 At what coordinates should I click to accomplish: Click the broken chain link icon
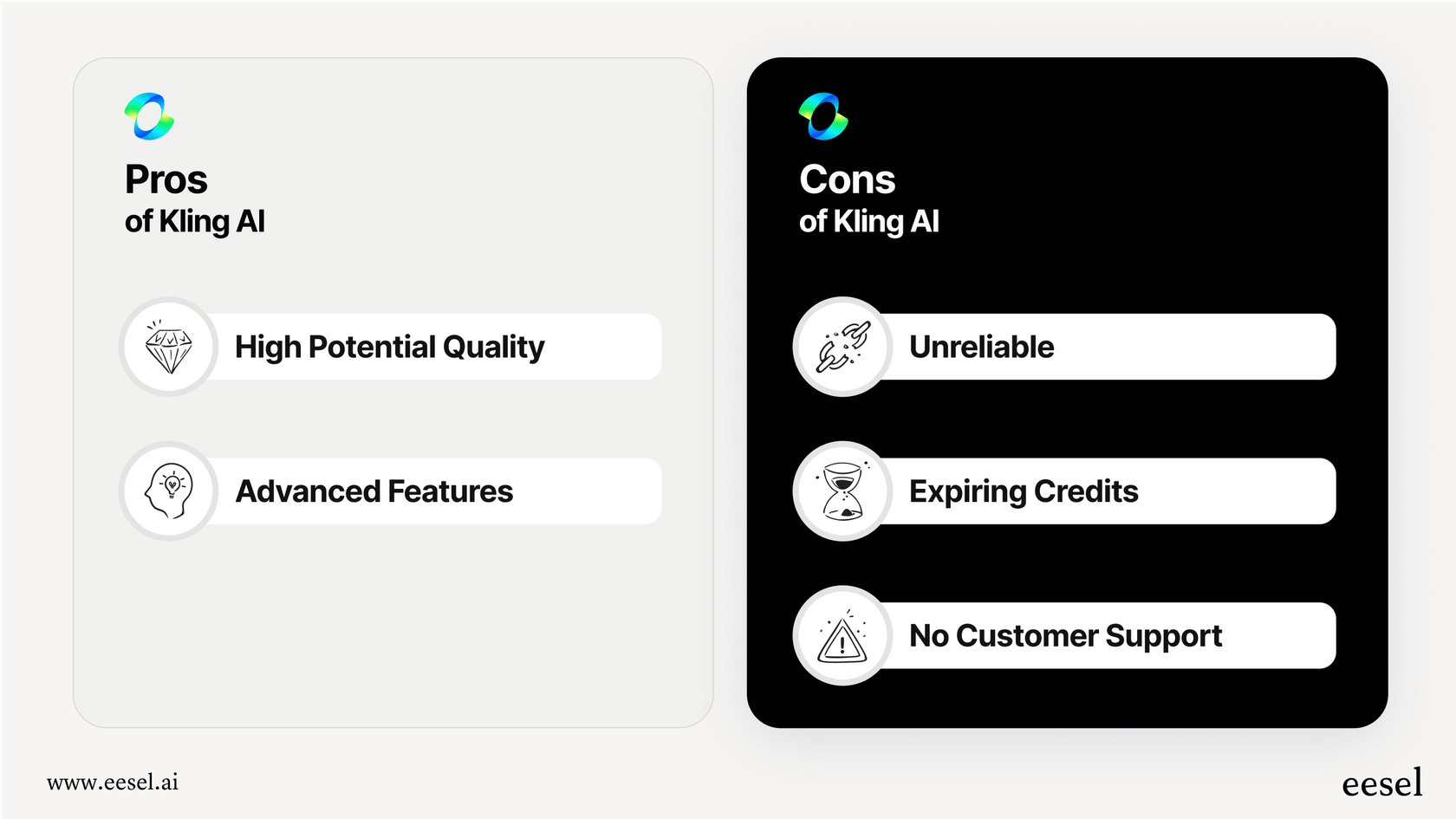click(842, 348)
